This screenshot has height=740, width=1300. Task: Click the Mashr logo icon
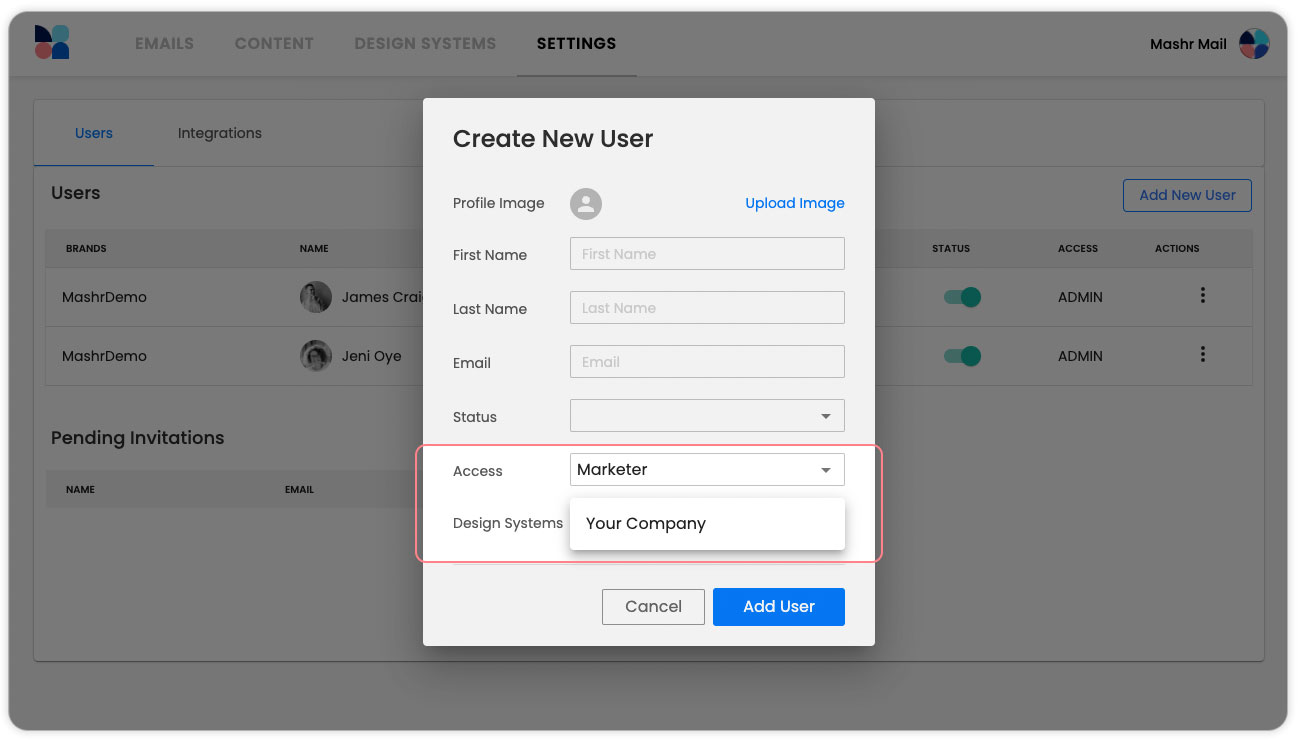tap(52, 43)
